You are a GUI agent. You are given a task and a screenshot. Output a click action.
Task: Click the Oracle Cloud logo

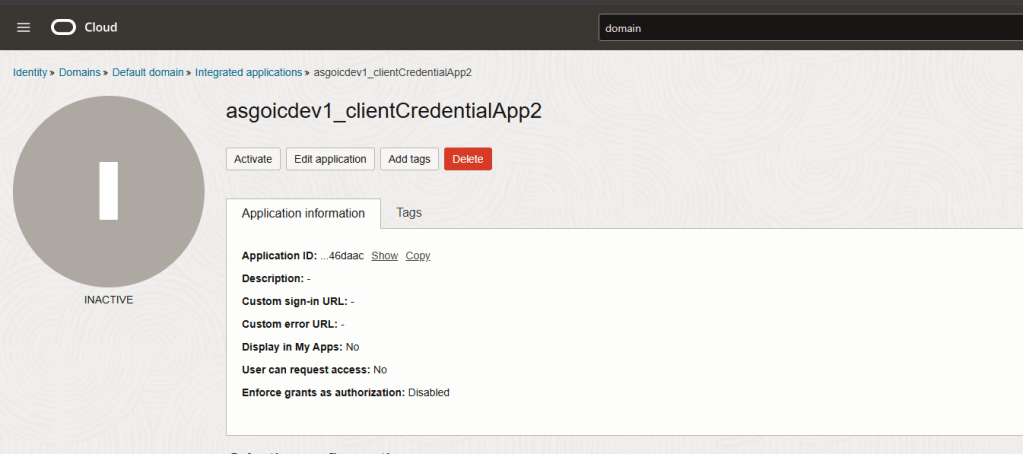click(x=84, y=28)
